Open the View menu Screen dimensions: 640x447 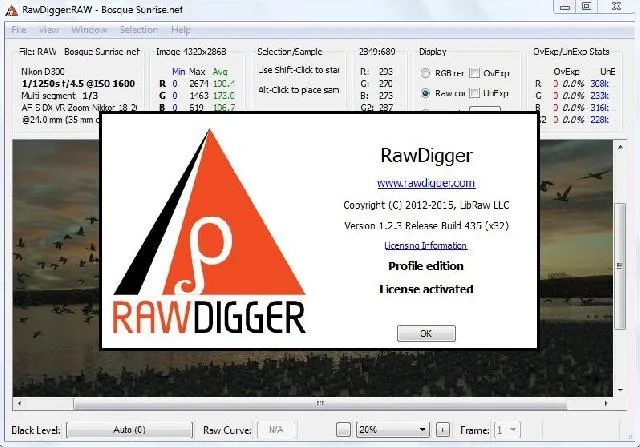tap(49, 30)
